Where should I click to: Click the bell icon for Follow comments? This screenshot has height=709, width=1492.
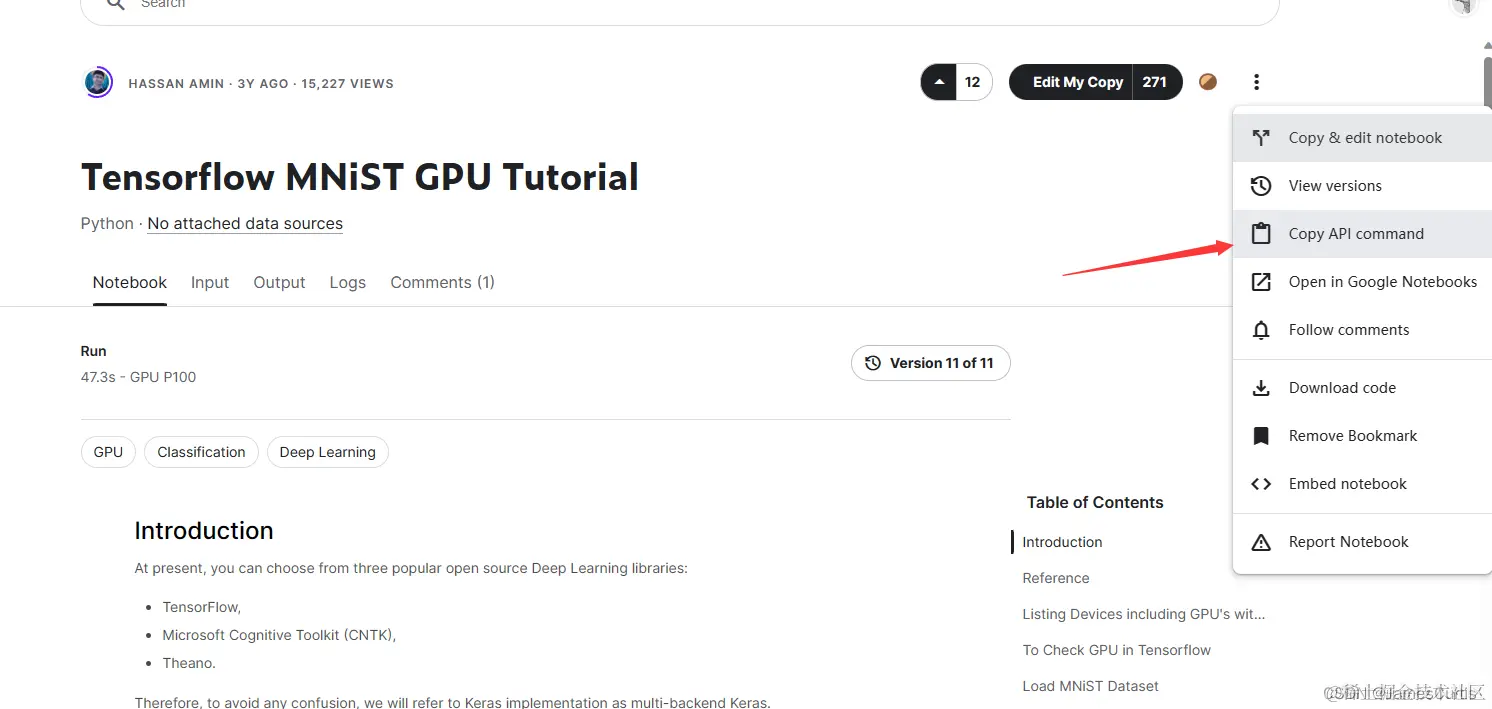coord(1261,330)
